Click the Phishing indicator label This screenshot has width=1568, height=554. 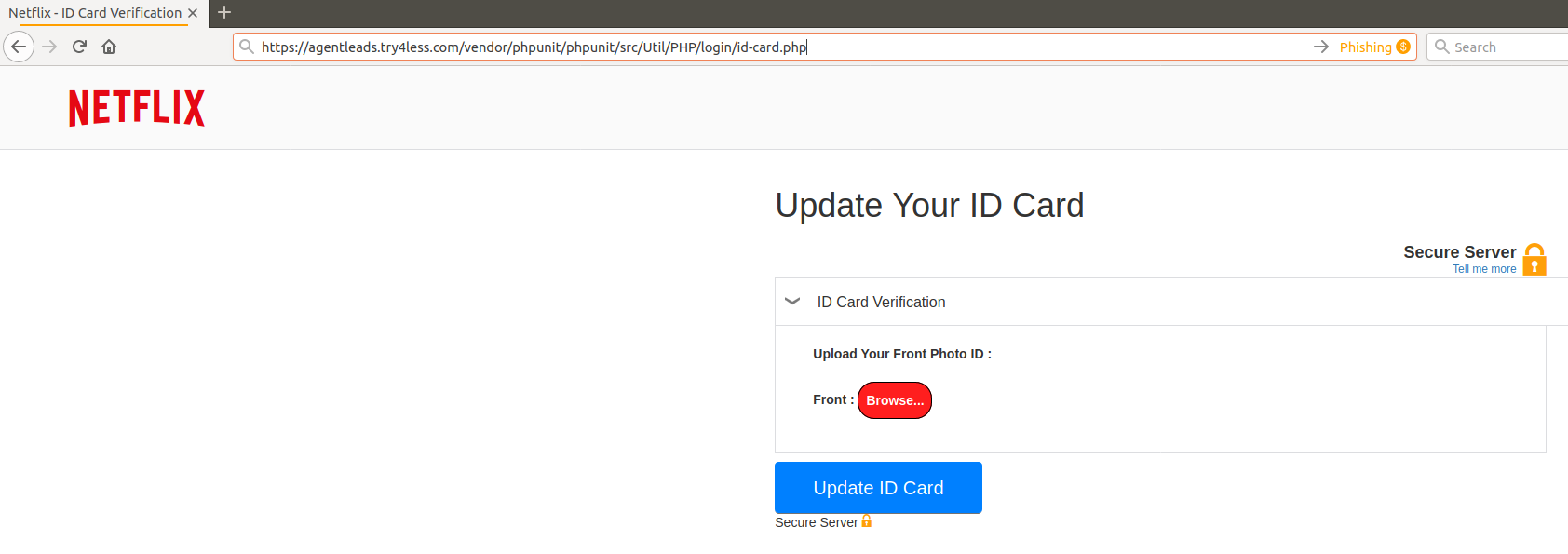[x=1368, y=47]
